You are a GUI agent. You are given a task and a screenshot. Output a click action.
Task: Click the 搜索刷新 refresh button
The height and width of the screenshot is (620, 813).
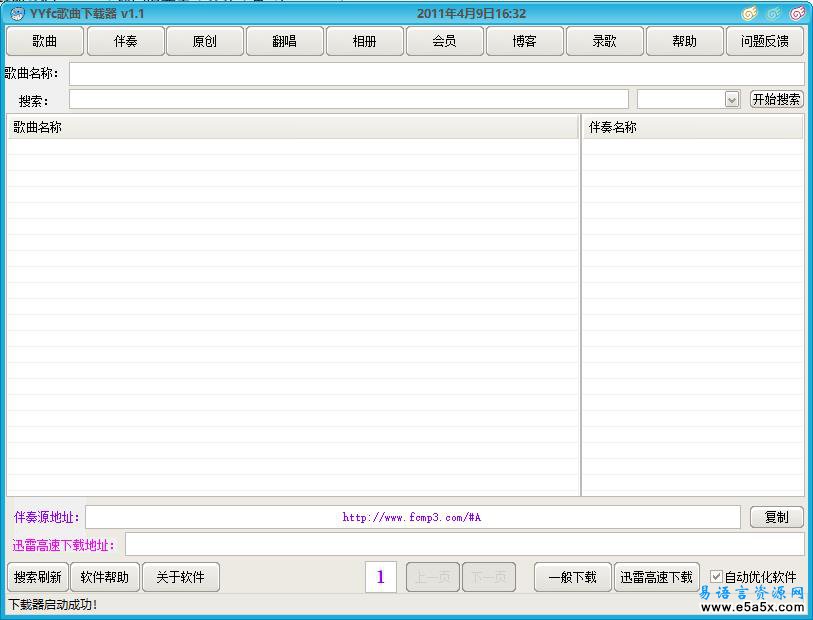(x=36, y=576)
